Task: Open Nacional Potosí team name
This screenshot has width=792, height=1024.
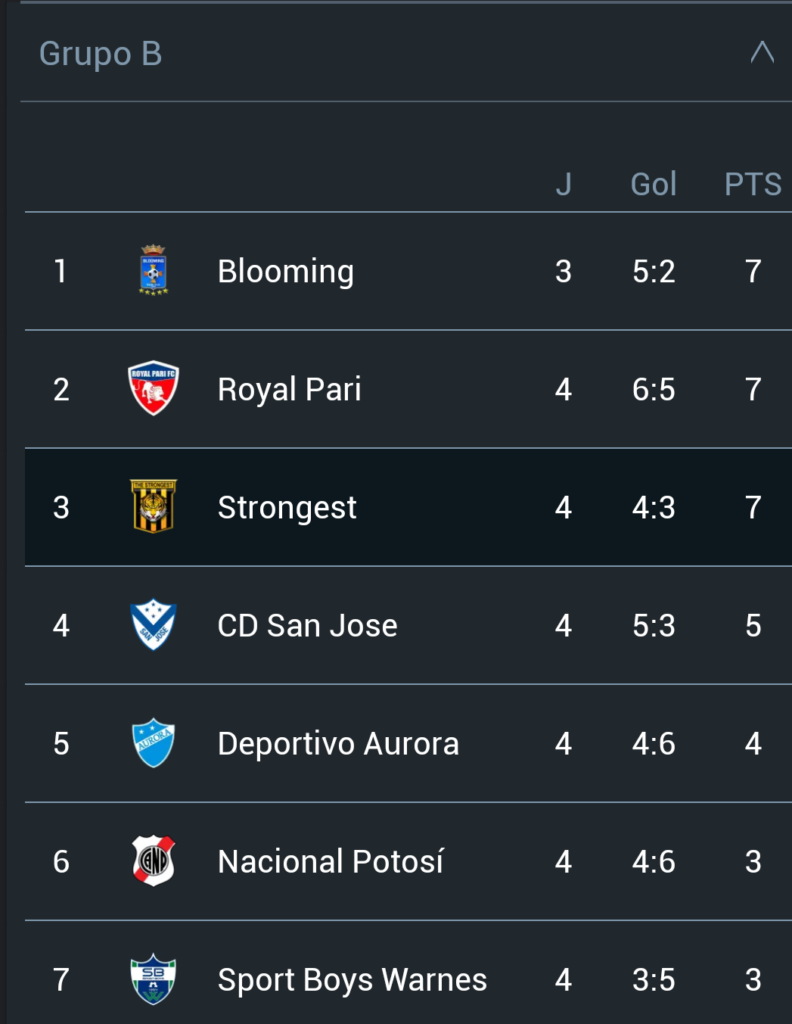Action: [x=330, y=861]
